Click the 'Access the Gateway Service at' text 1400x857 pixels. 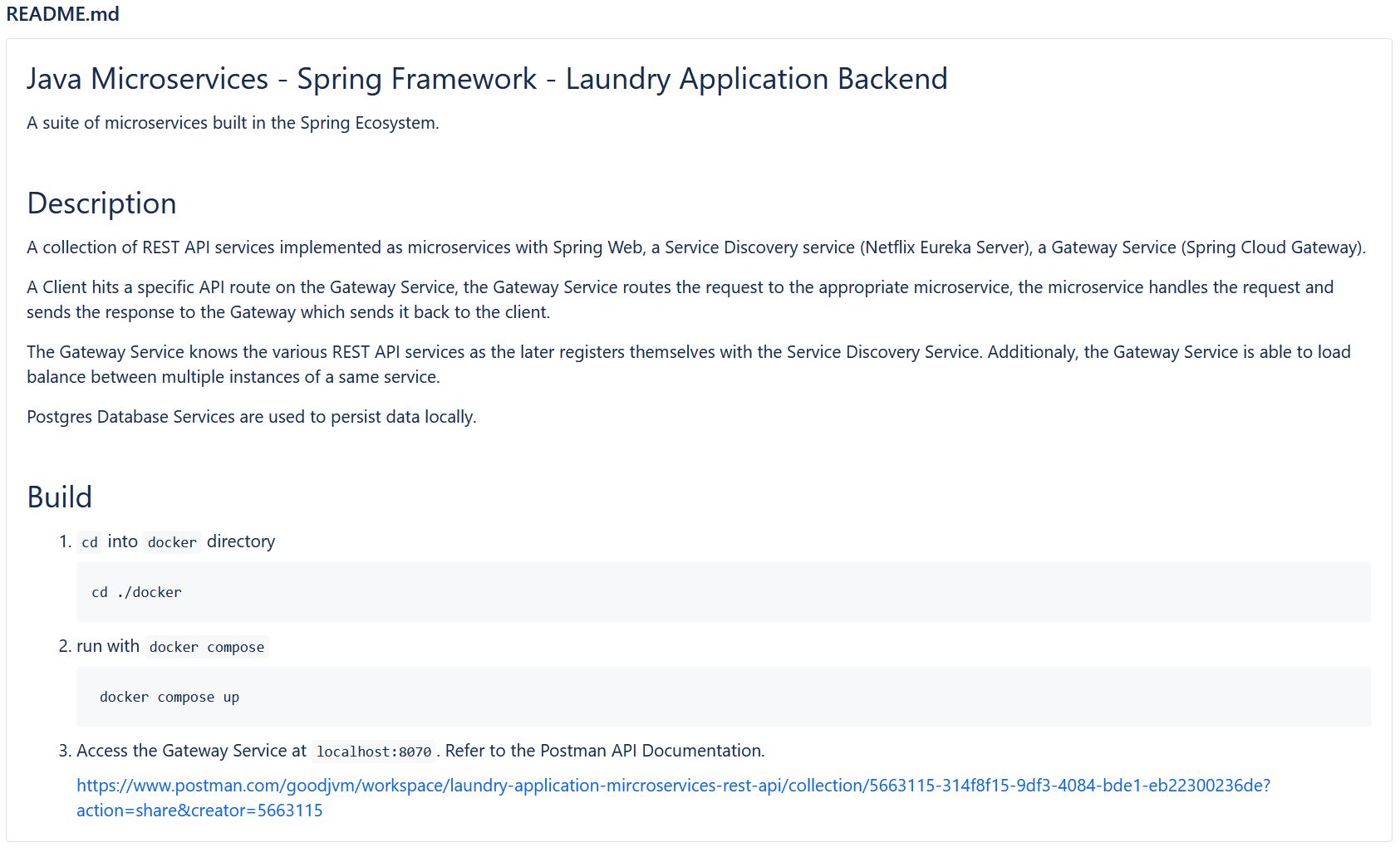click(x=191, y=751)
